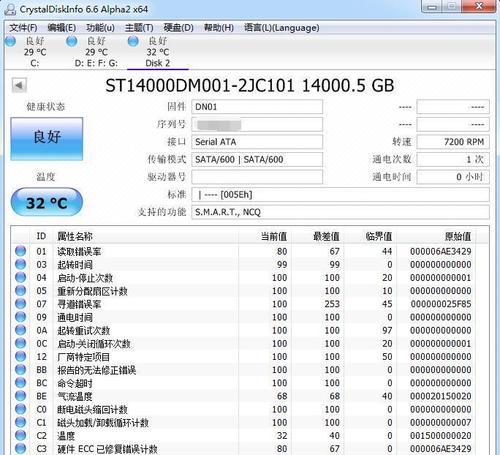
Task: Click status icon for attribute 09 通电时间
Action: click(21, 317)
